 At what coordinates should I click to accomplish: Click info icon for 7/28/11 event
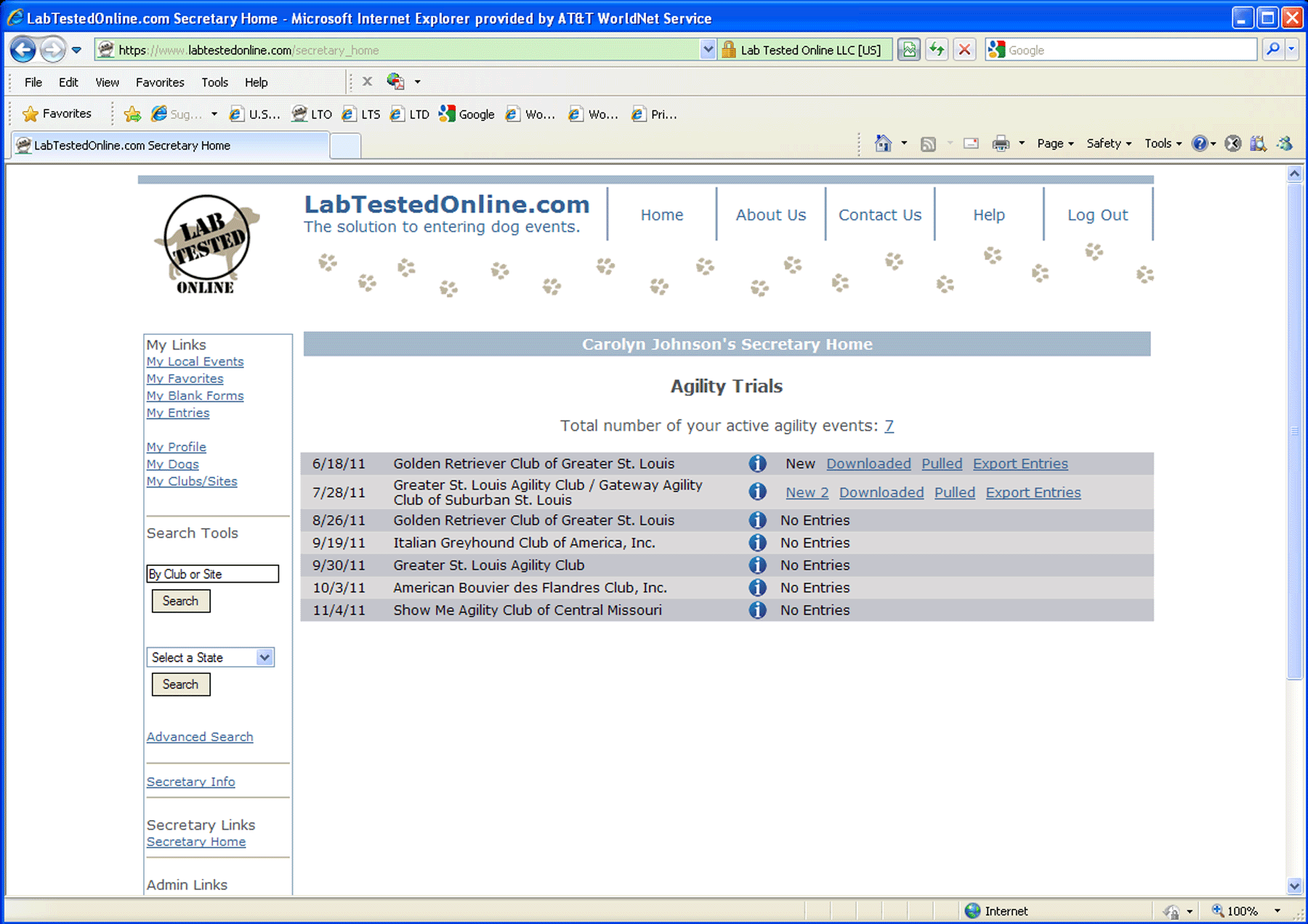757,492
